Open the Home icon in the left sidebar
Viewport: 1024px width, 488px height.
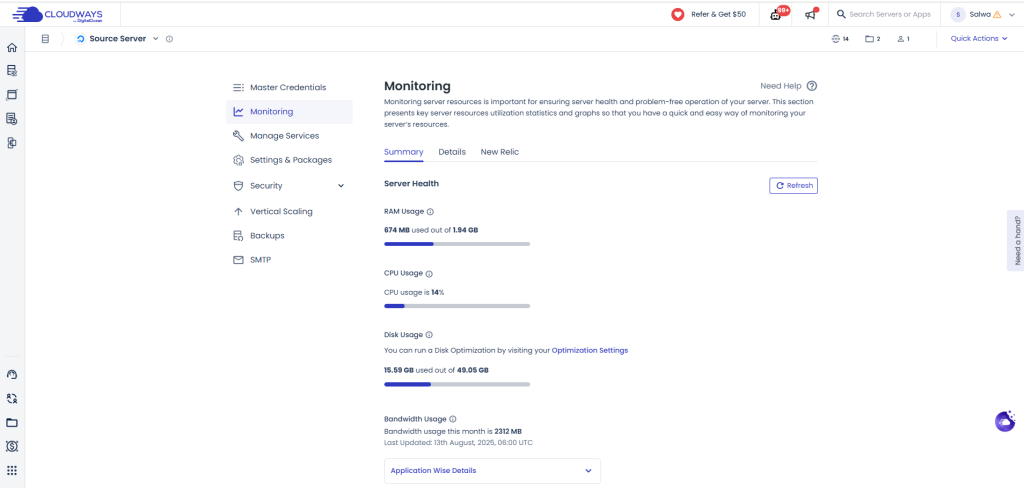(12, 48)
